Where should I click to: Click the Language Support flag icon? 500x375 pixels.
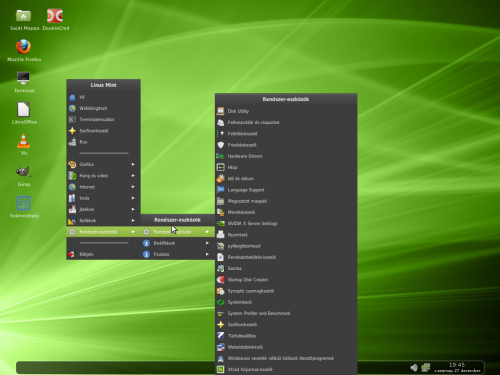click(x=220, y=190)
